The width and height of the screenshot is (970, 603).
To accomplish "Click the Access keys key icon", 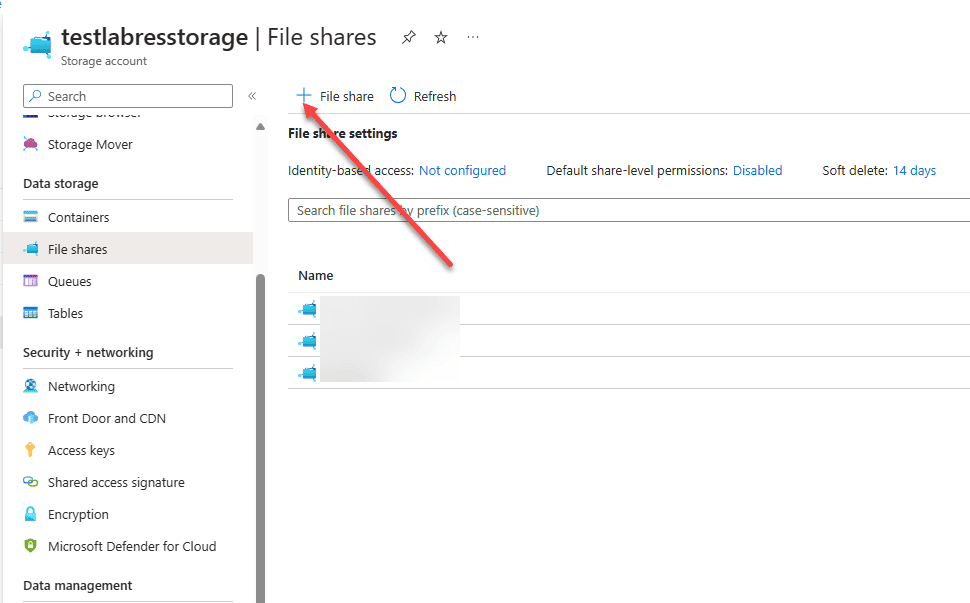I will click(x=30, y=450).
